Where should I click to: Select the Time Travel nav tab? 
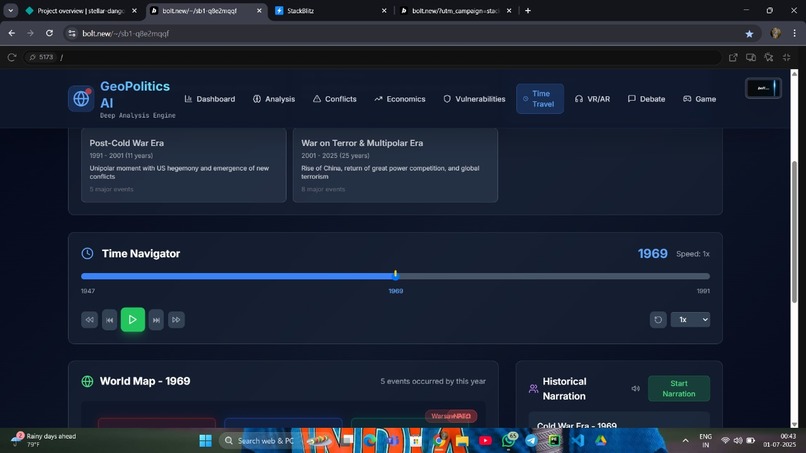pos(540,99)
